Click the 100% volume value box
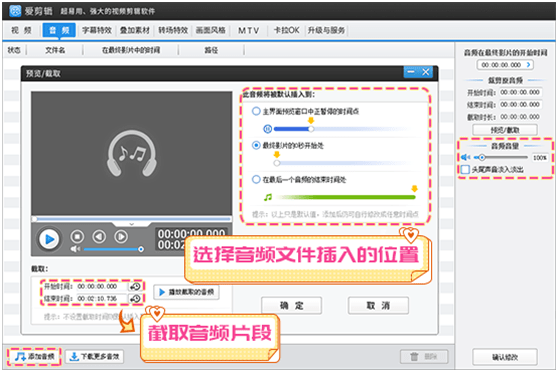This screenshot has width=558, height=372. [540, 157]
